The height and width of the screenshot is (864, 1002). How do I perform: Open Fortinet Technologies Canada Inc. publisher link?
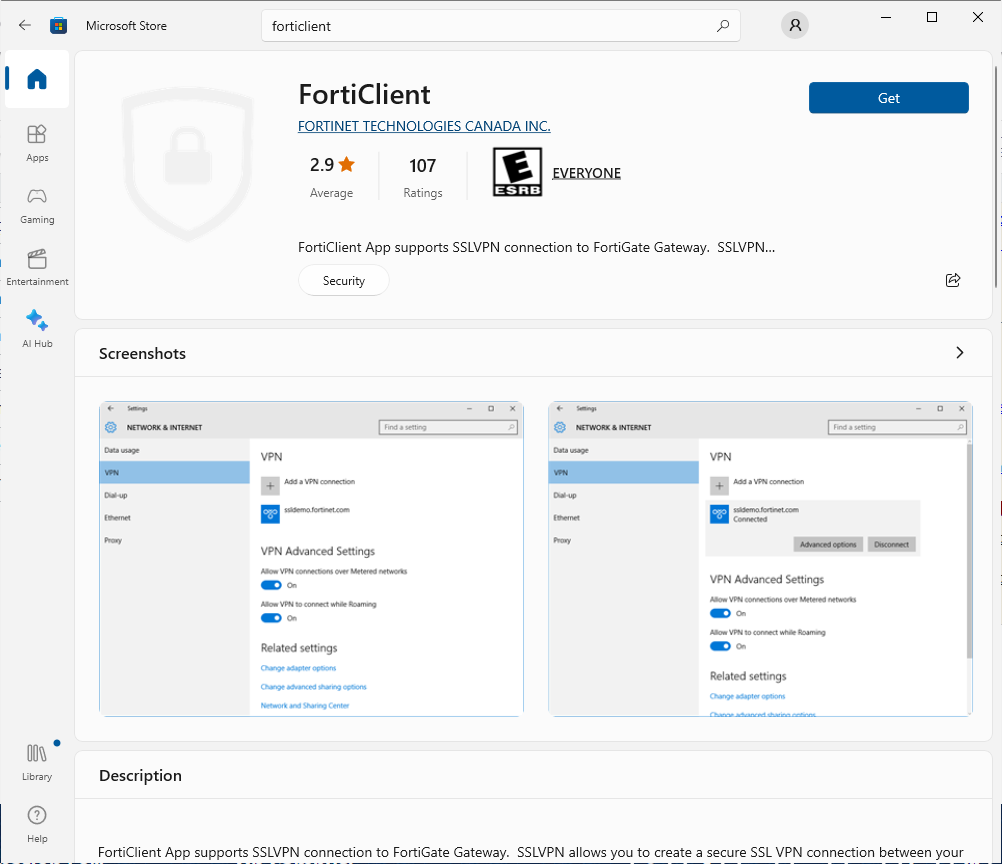coord(424,126)
